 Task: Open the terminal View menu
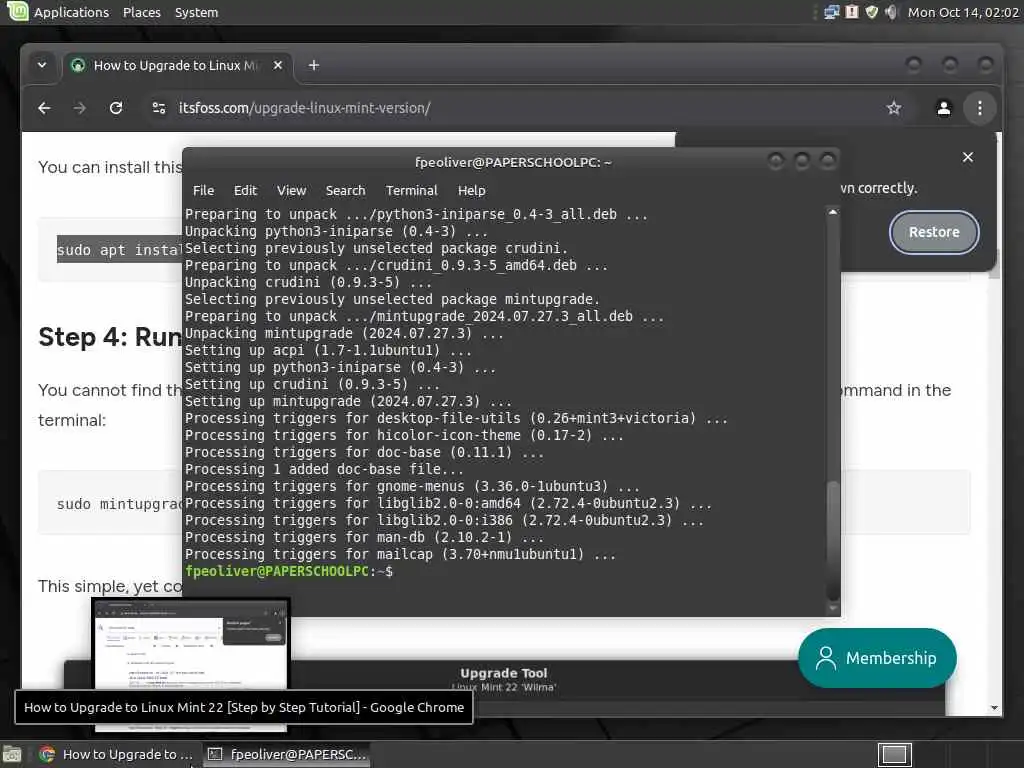click(x=291, y=190)
